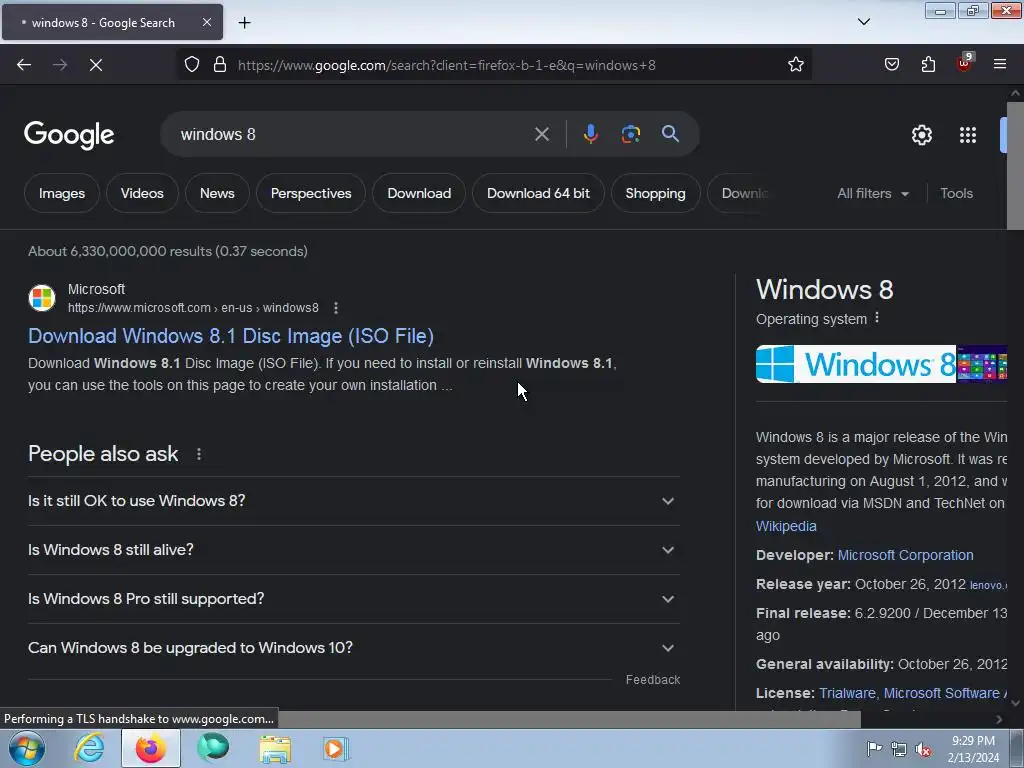
Task: Open the Trialware license link
Action: [847, 693]
